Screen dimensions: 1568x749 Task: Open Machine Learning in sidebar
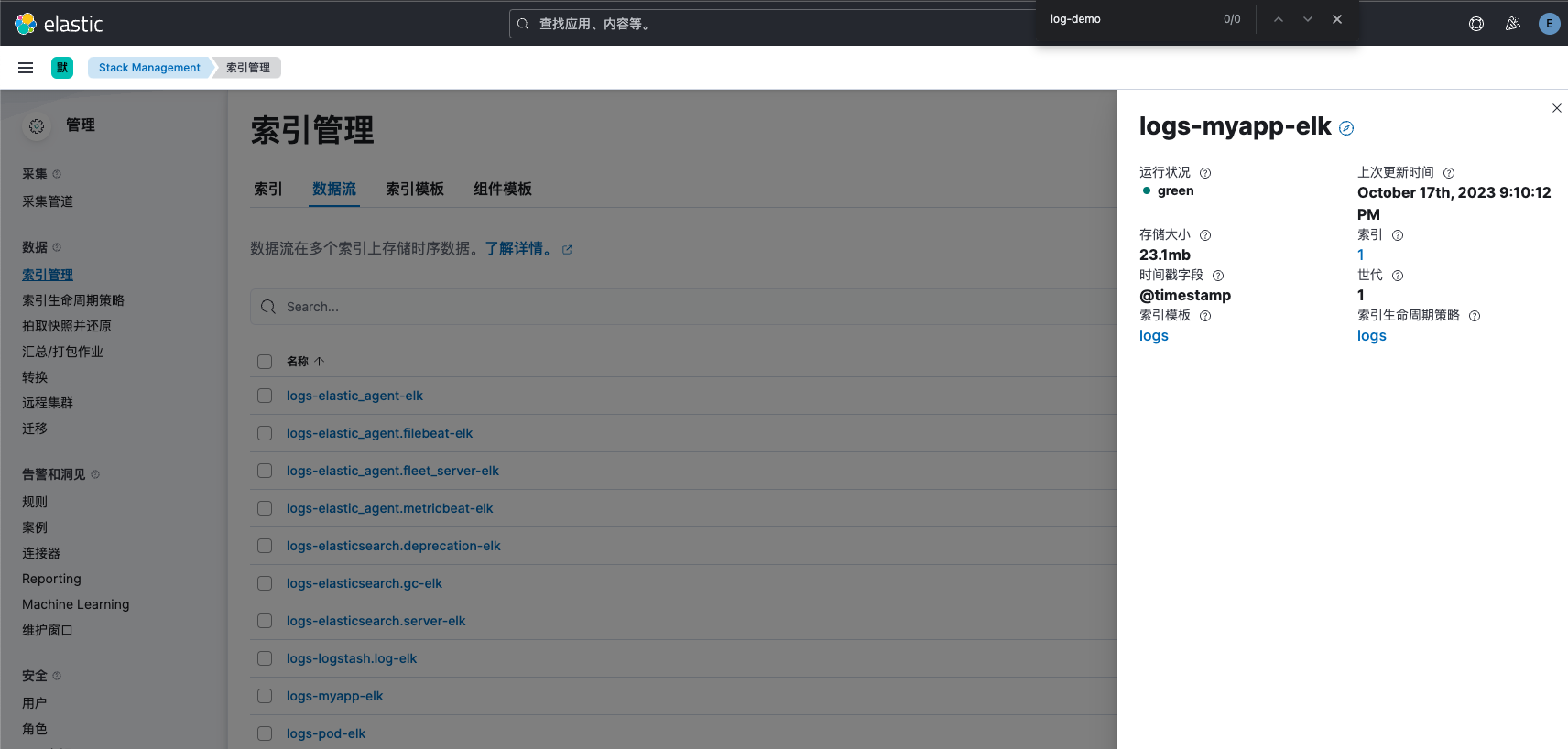click(x=76, y=604)
